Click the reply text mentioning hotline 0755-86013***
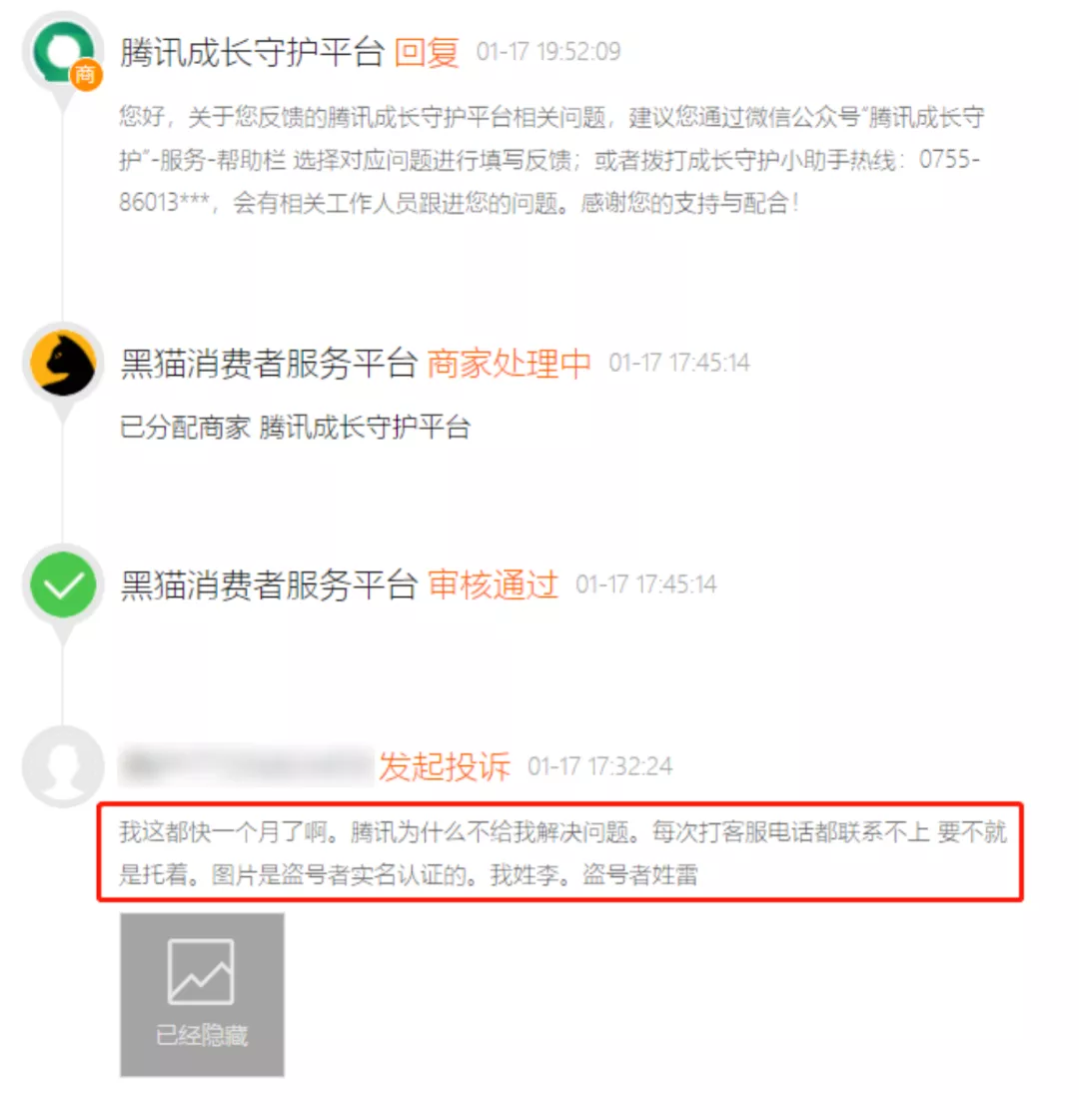Image resolution: width=1079 pixels, height=1120 pixels. (551, 159)
